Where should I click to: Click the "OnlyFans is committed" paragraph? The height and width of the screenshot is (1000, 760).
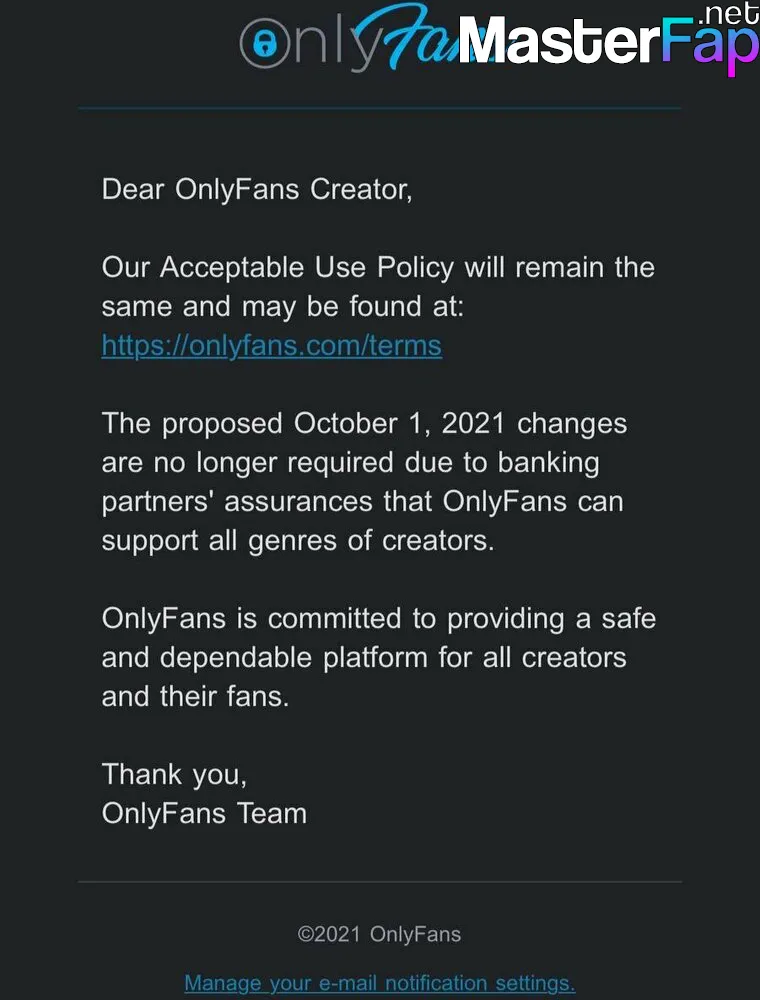click(x=379, y=658)
